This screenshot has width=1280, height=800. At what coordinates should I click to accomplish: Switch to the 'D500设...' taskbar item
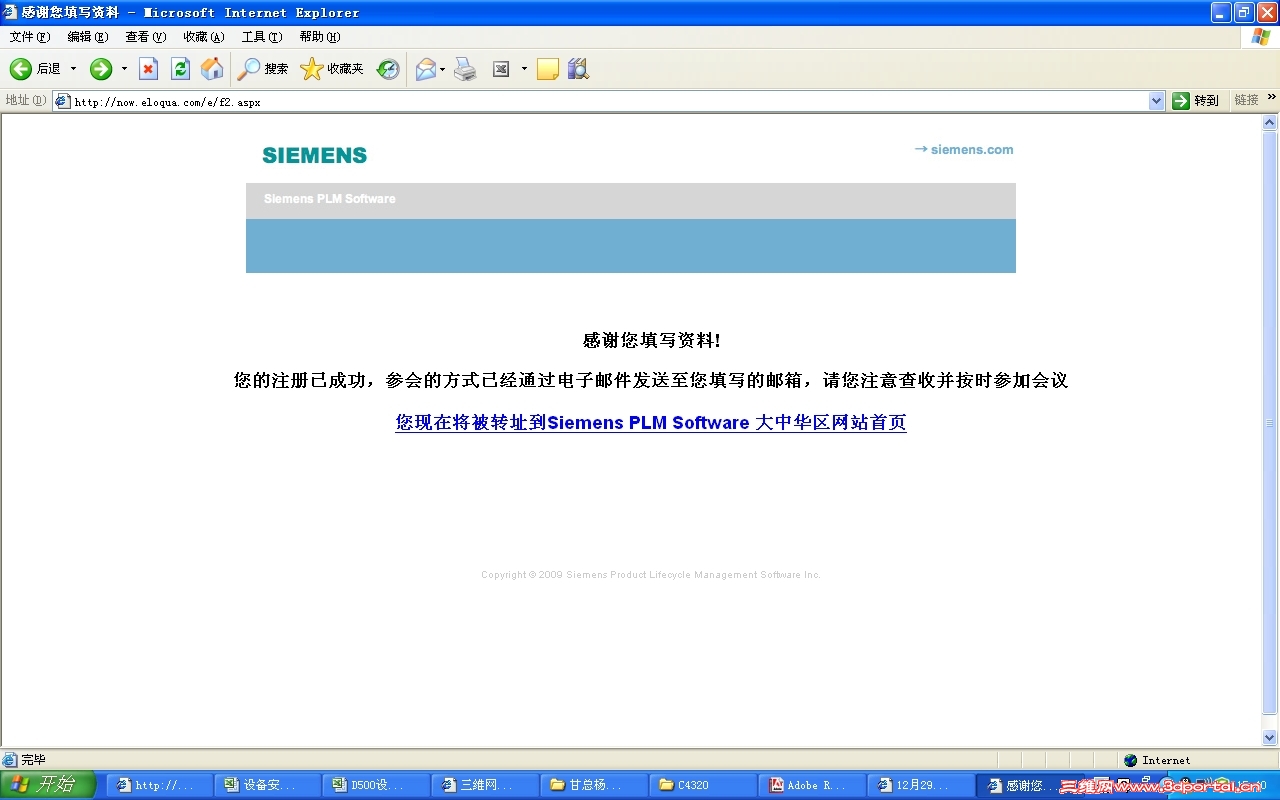(x=378, y=785)
